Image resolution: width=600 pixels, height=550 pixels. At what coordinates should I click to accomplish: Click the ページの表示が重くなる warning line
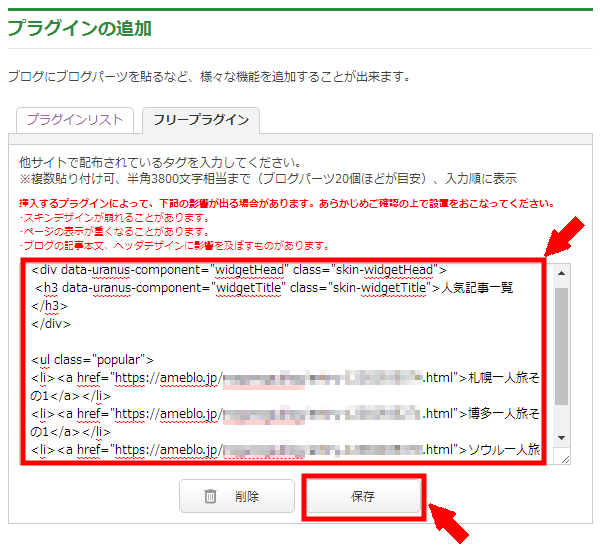click(x=114, y=232)
